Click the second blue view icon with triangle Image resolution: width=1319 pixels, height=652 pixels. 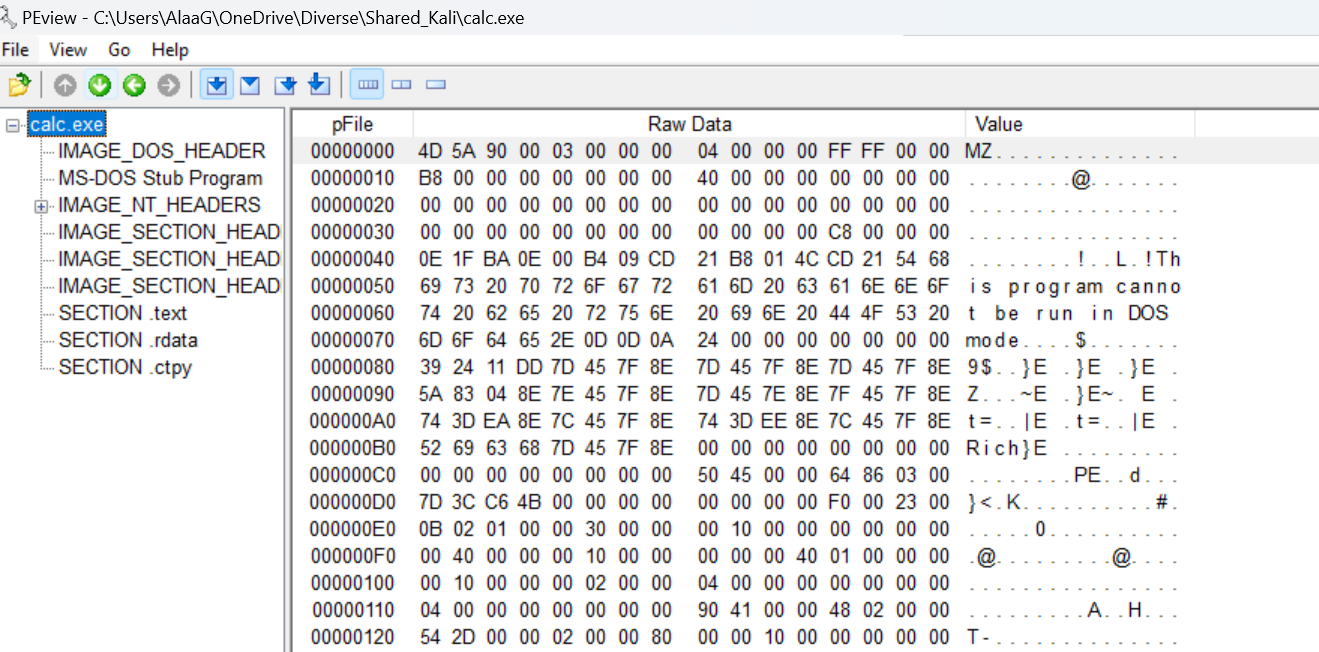[250, 86]
